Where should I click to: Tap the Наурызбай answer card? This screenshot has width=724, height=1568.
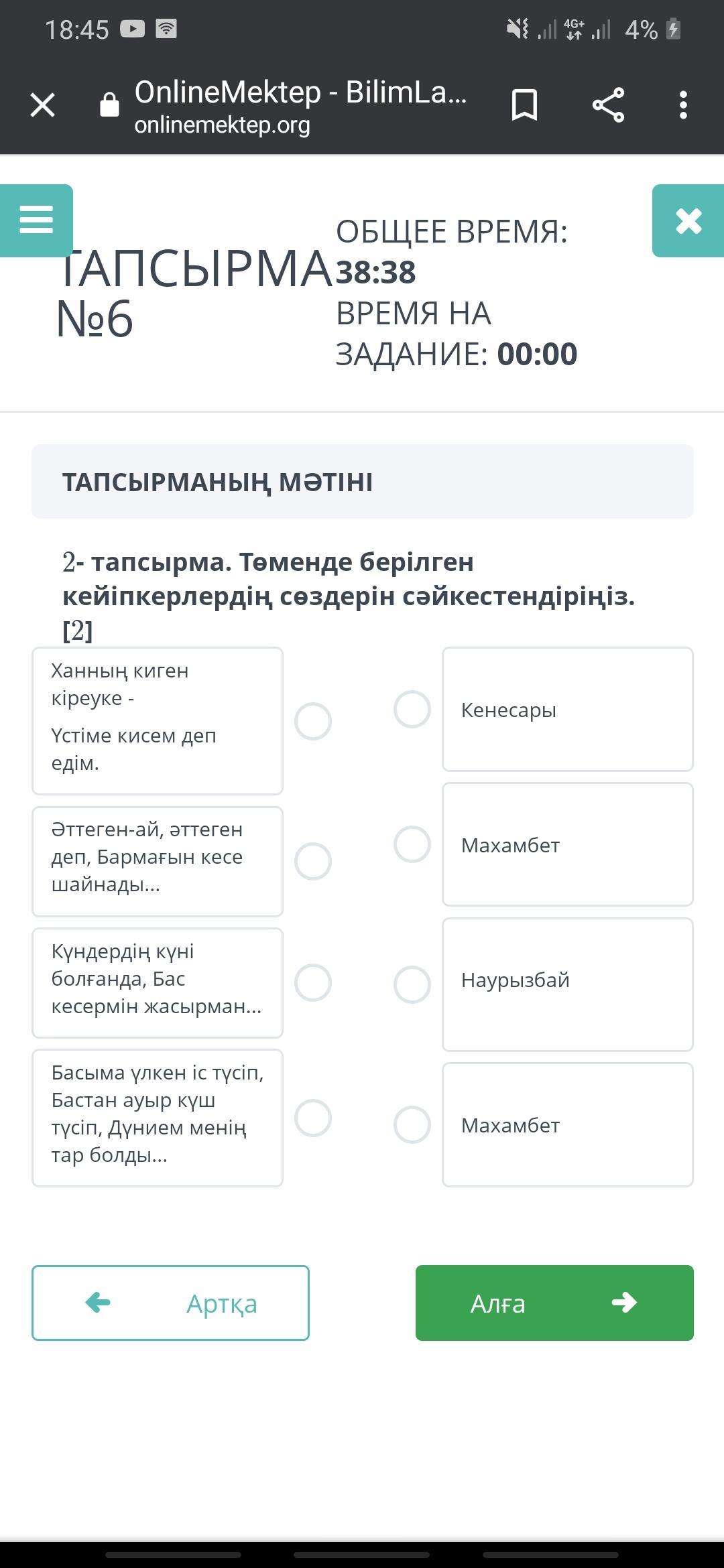click(x=567, y=984)
